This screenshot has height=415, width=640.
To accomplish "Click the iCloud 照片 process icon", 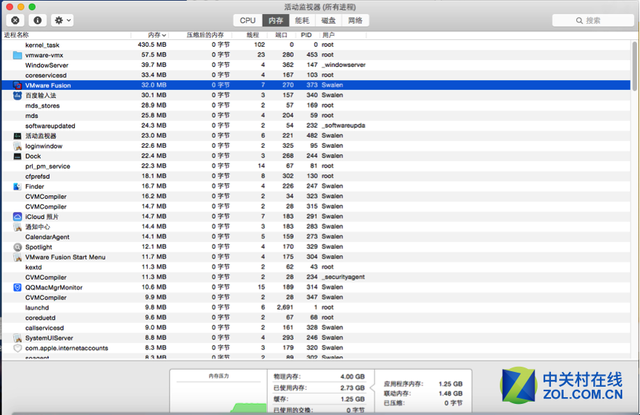I will pyautogui.click(x=17, y=217).
